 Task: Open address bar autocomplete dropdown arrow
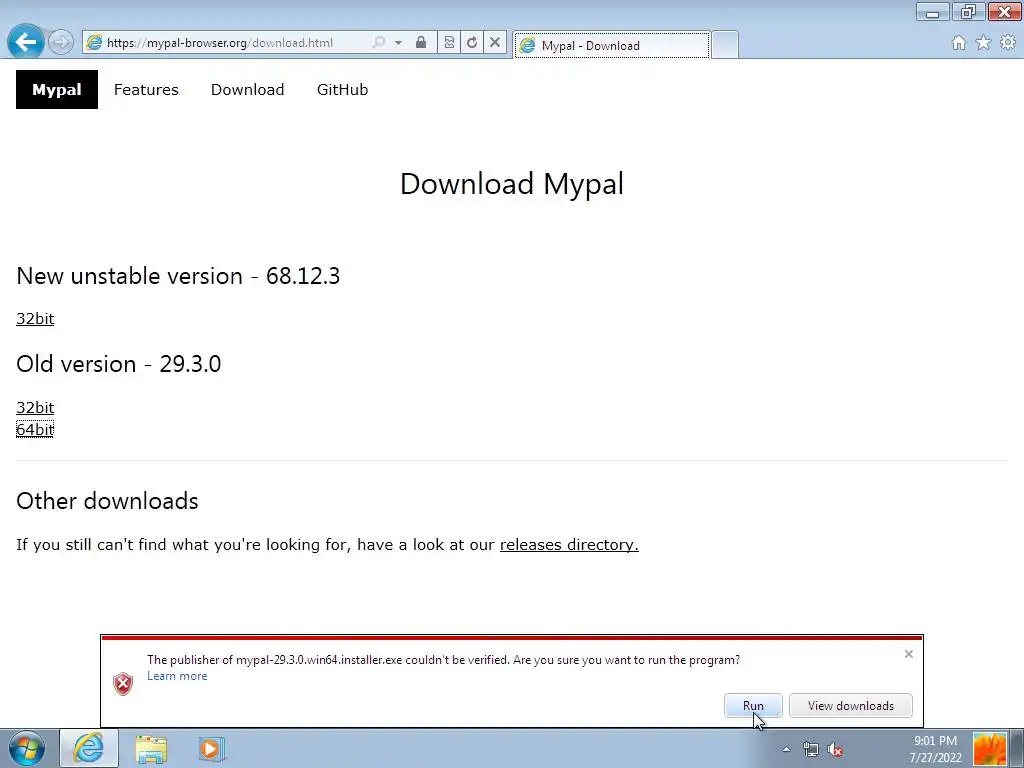398,42
